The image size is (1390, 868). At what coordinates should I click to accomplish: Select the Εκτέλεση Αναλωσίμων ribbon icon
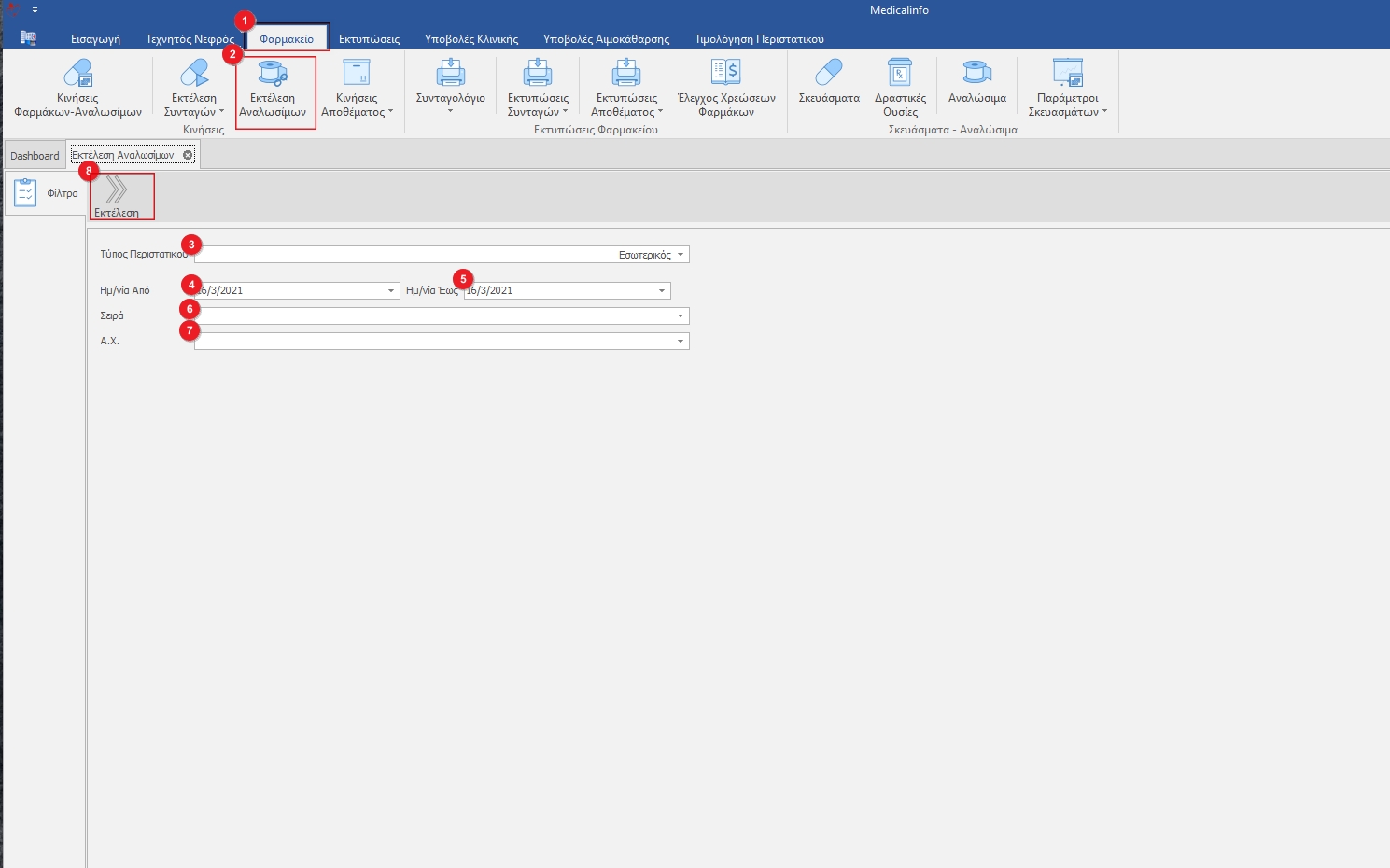(273, 74)
